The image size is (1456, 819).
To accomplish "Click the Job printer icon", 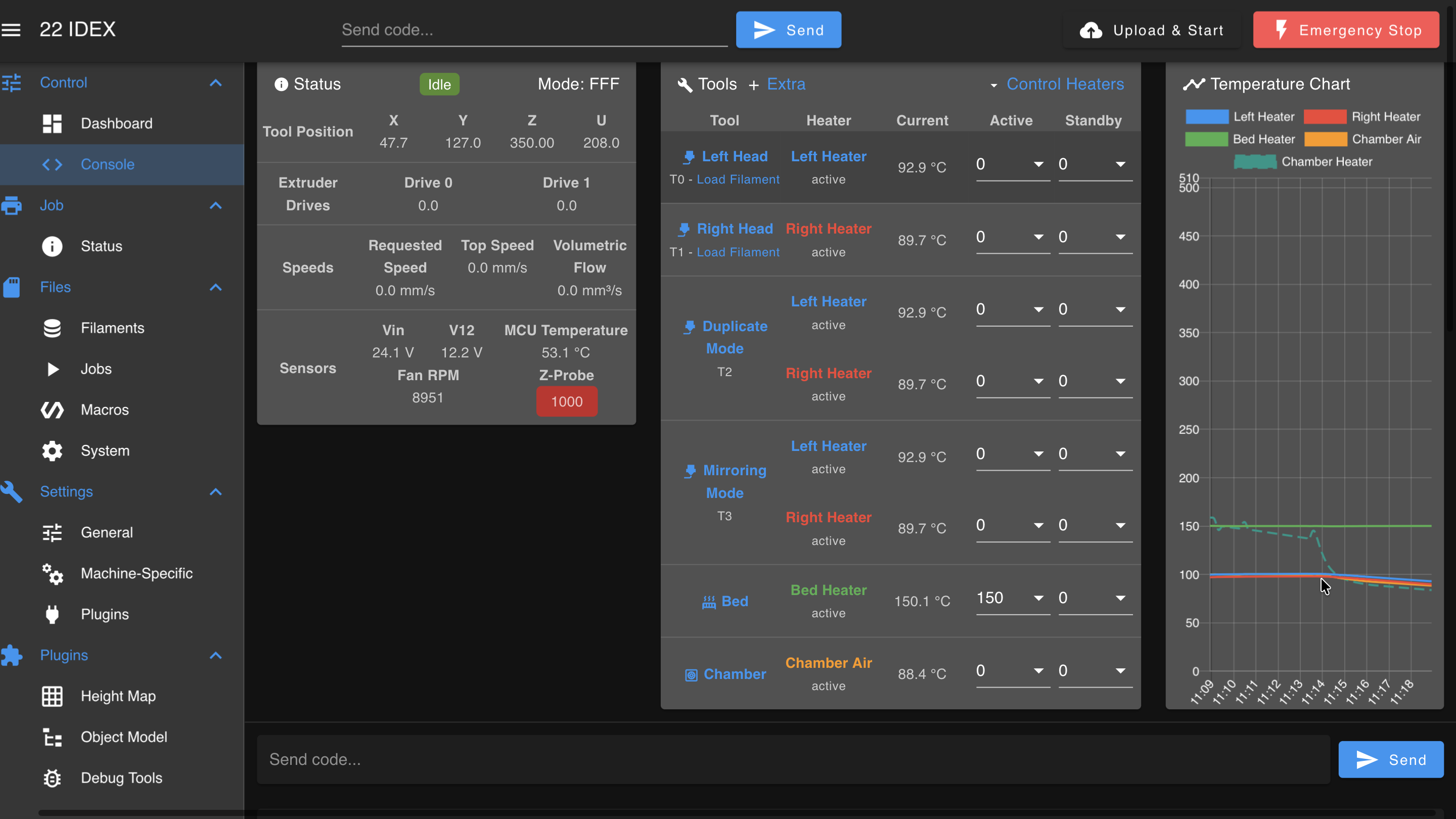I will coord(11,205).
